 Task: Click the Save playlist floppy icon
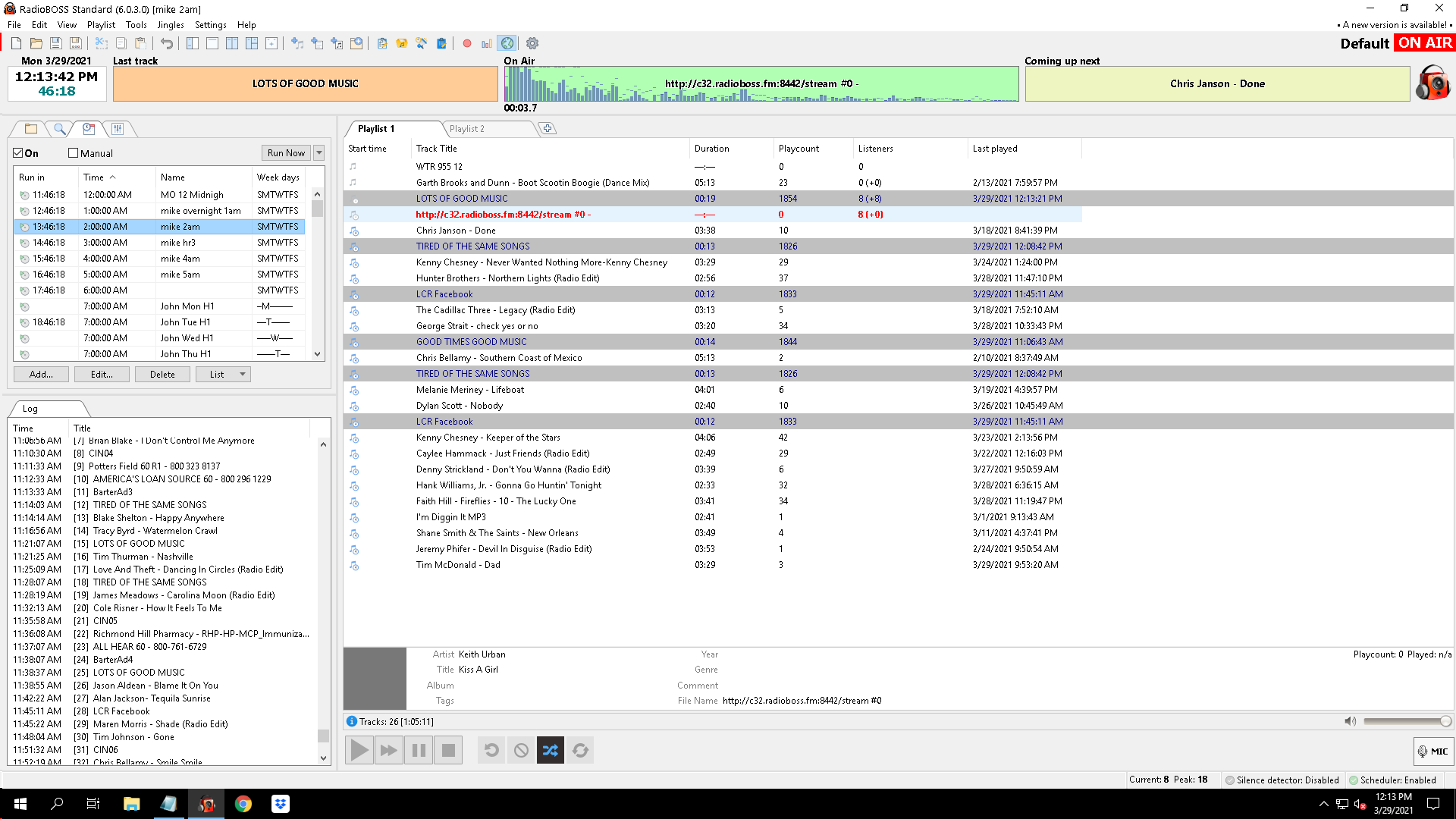pos(55,43)
